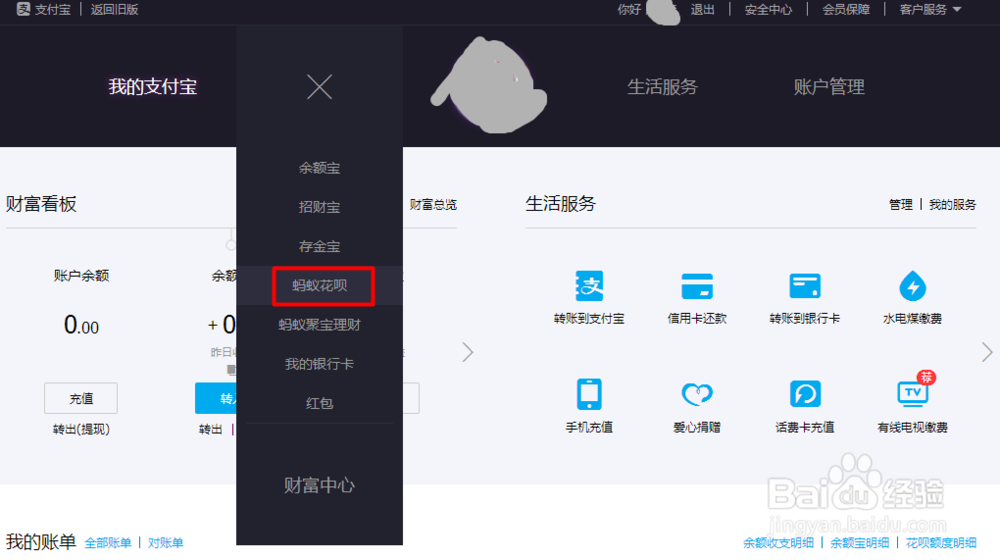Open 水电煤缴费 utilities payment icon
This screenshot has height=560, width=1000.
point(913,286)
